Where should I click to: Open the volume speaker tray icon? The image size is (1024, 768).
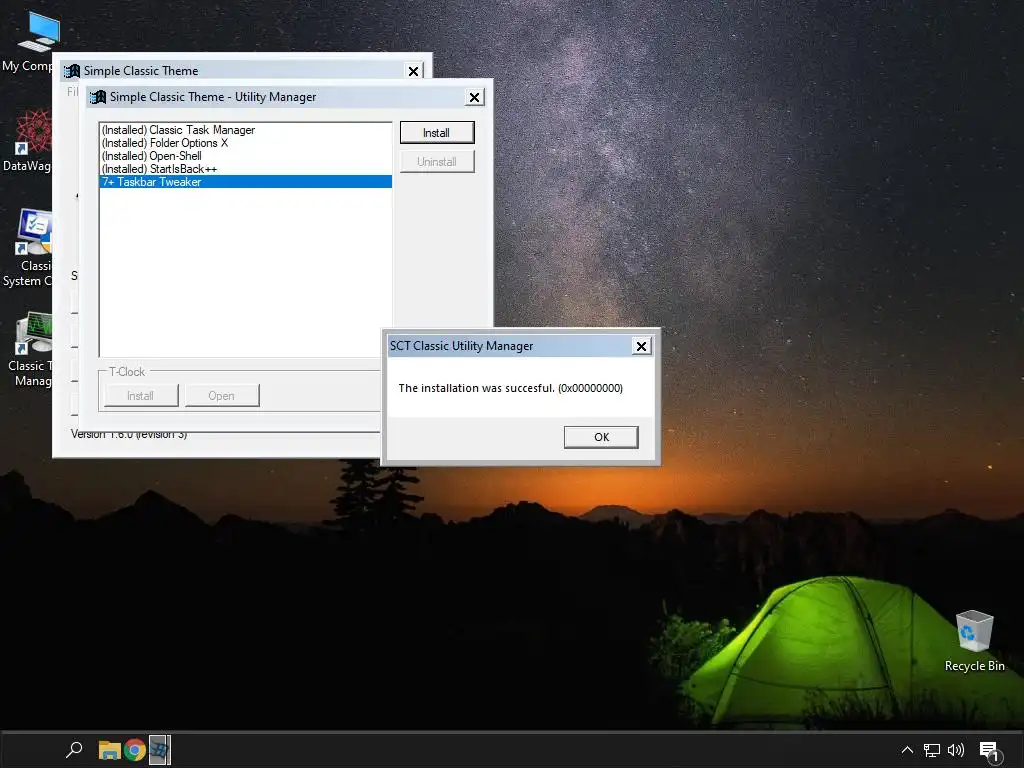click(955, 750)
